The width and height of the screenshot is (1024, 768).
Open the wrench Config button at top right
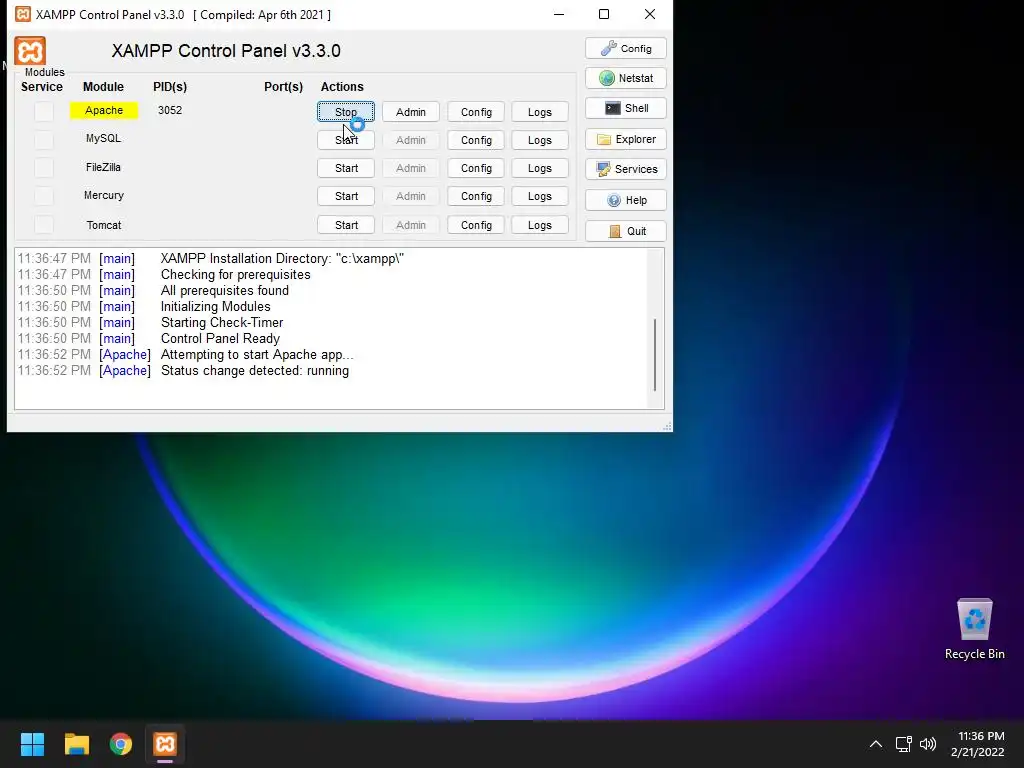[626, 48]
